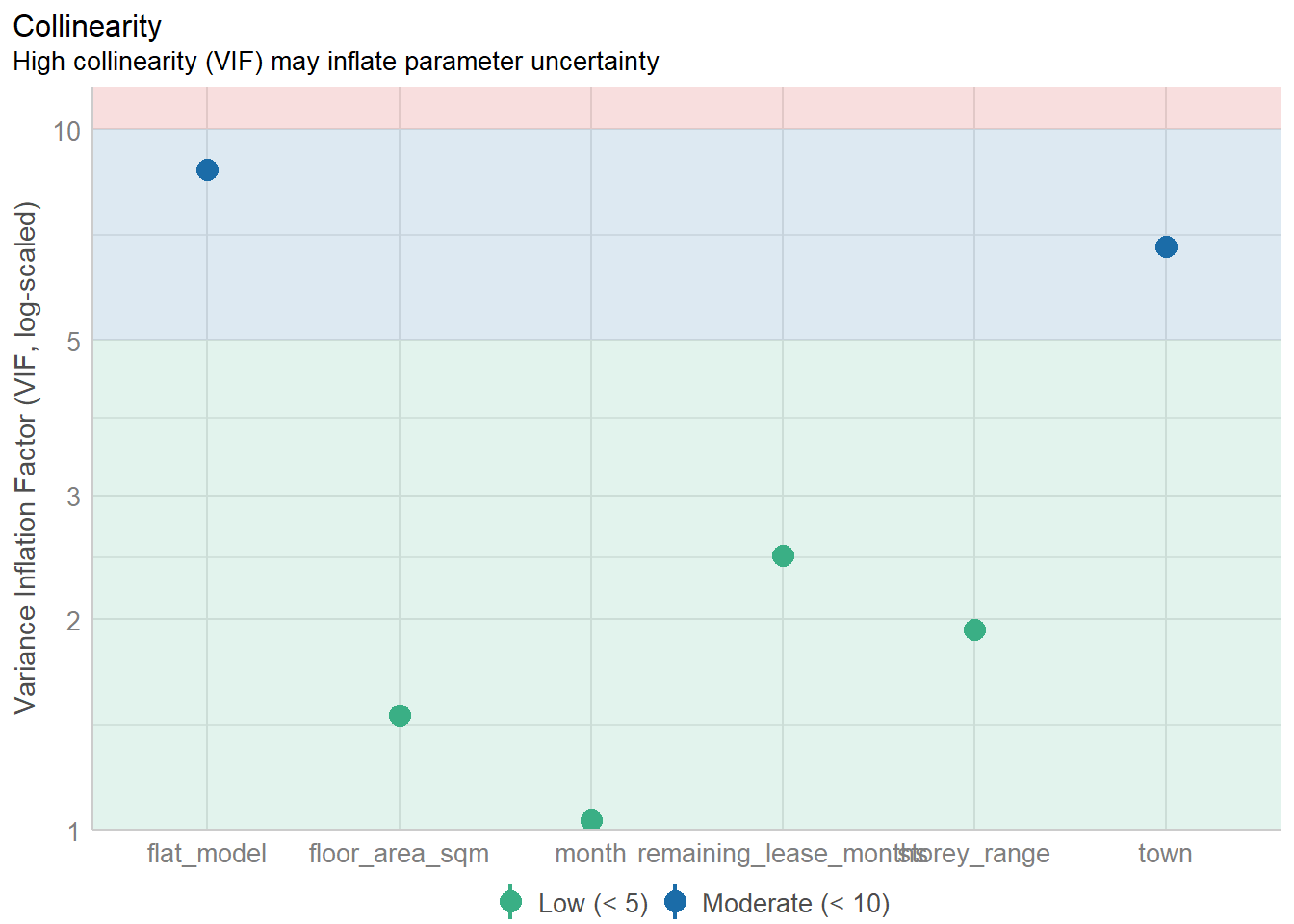Click the y-axis title "Variance Inflation Factor"
This screenshot has width=1294, height=924.
tap(26, 457)
